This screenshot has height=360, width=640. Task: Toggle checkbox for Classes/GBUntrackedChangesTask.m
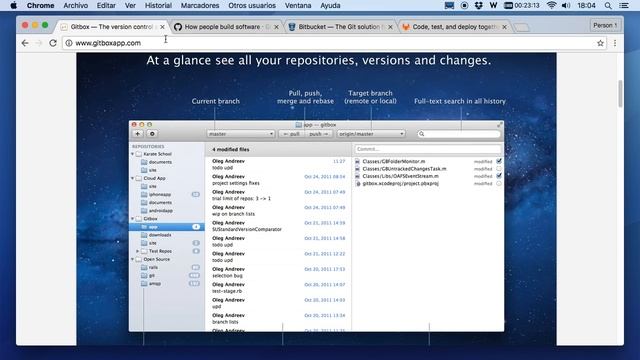[499, 169]
